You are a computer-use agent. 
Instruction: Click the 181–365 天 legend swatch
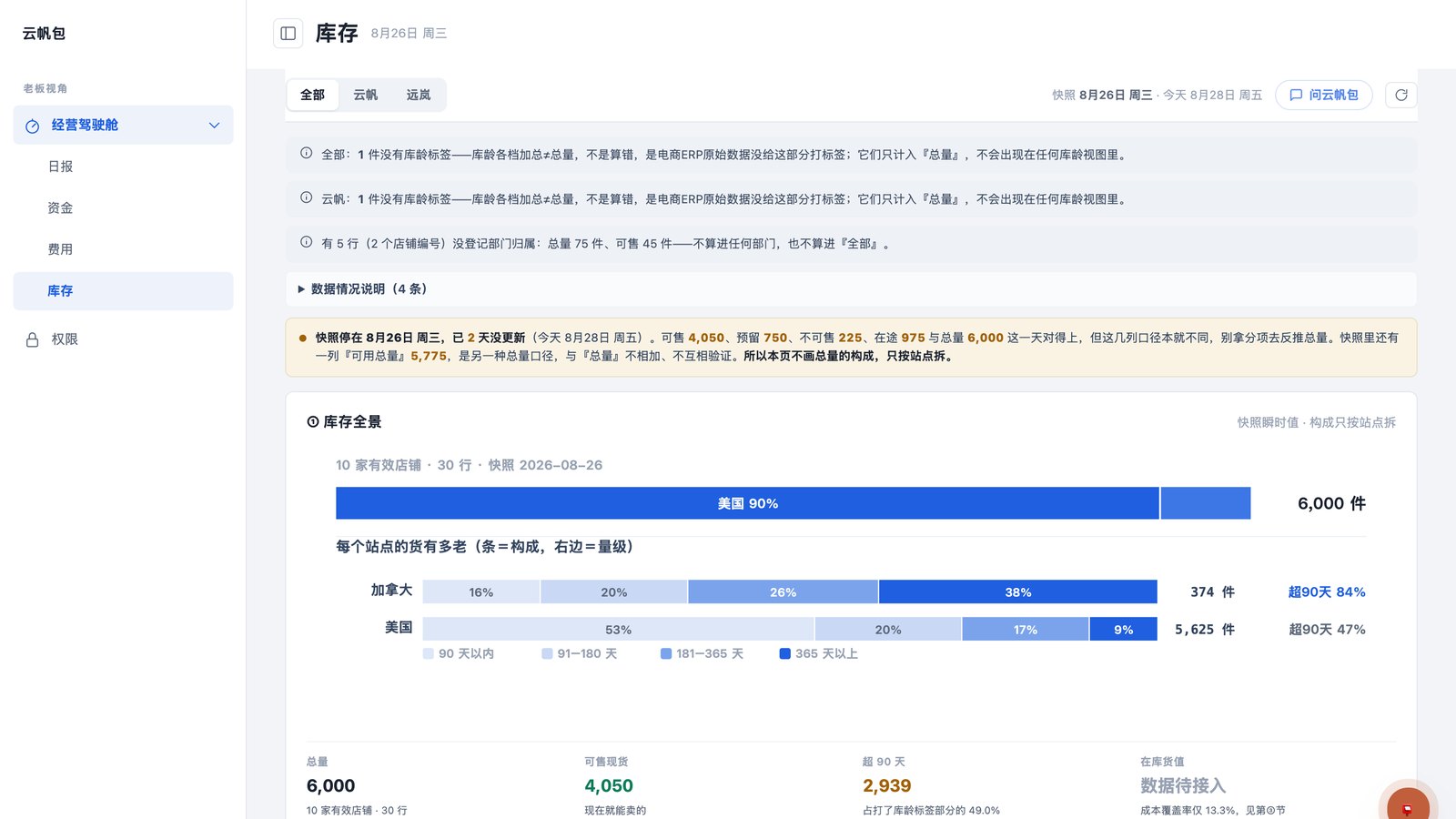[x=666, y=653]
